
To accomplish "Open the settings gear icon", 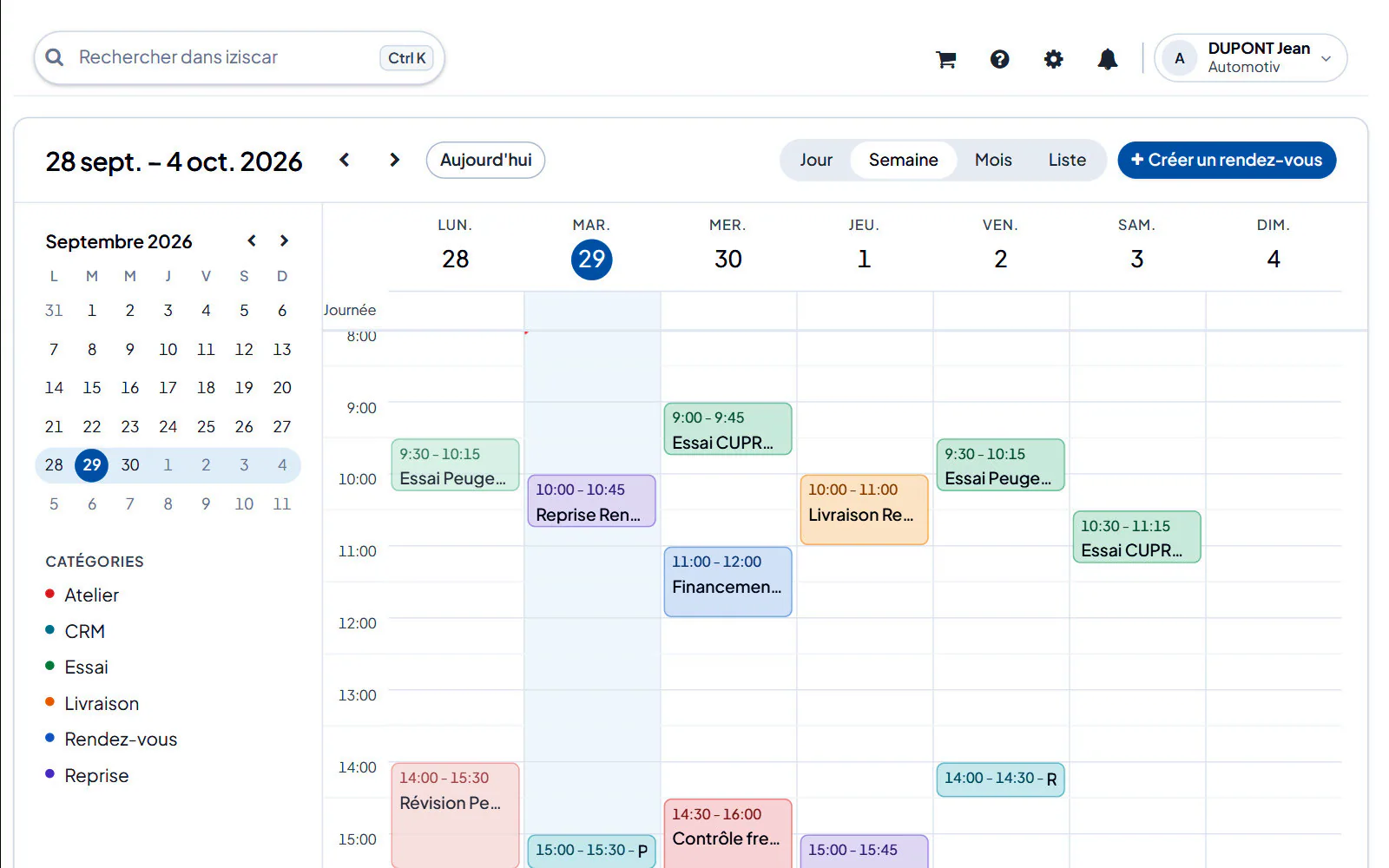I will pos(1053,59).
